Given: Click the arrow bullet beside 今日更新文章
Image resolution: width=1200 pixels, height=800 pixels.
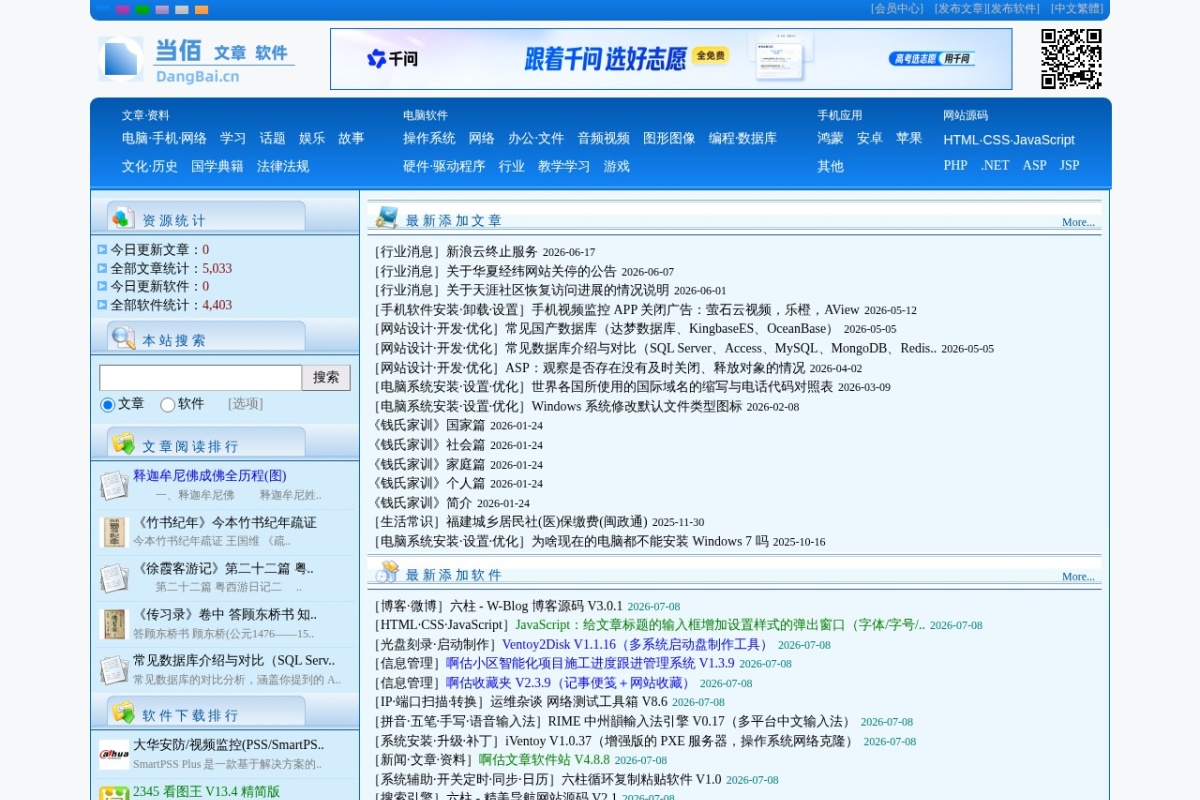Looking at the screenshot, I should pyautogui.click(x=102, y=250).
